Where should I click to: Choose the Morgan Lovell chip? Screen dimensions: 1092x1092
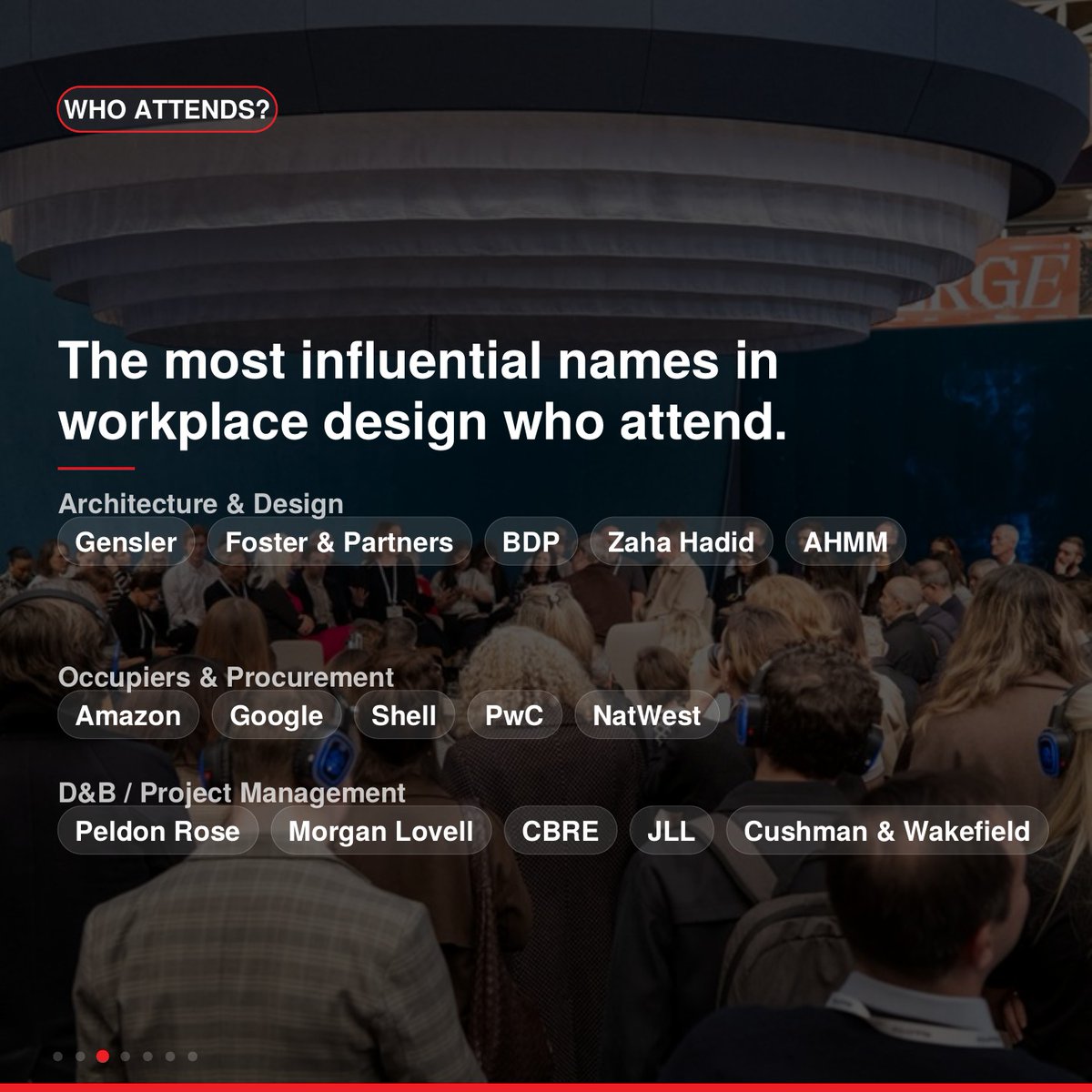coord(381,831)
